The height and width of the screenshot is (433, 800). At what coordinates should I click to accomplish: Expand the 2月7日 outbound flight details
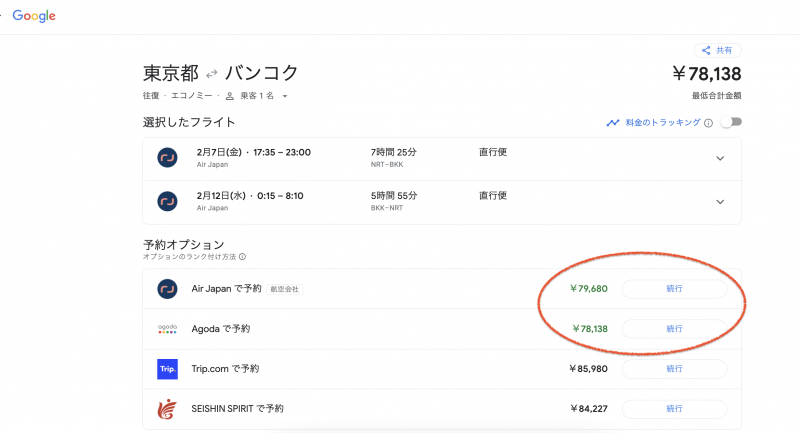pos(720,158)
